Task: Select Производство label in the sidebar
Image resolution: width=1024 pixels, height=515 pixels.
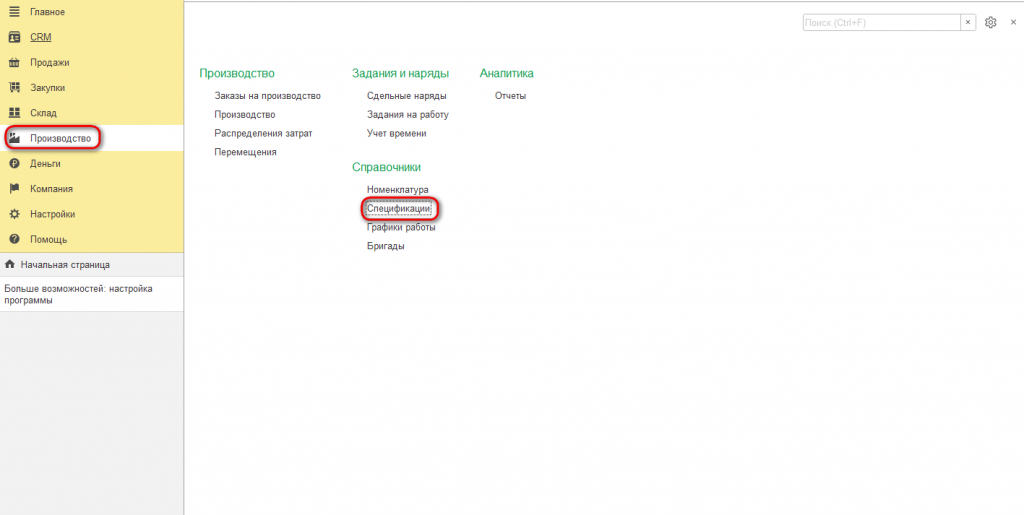Action: (x=60, y=138)
